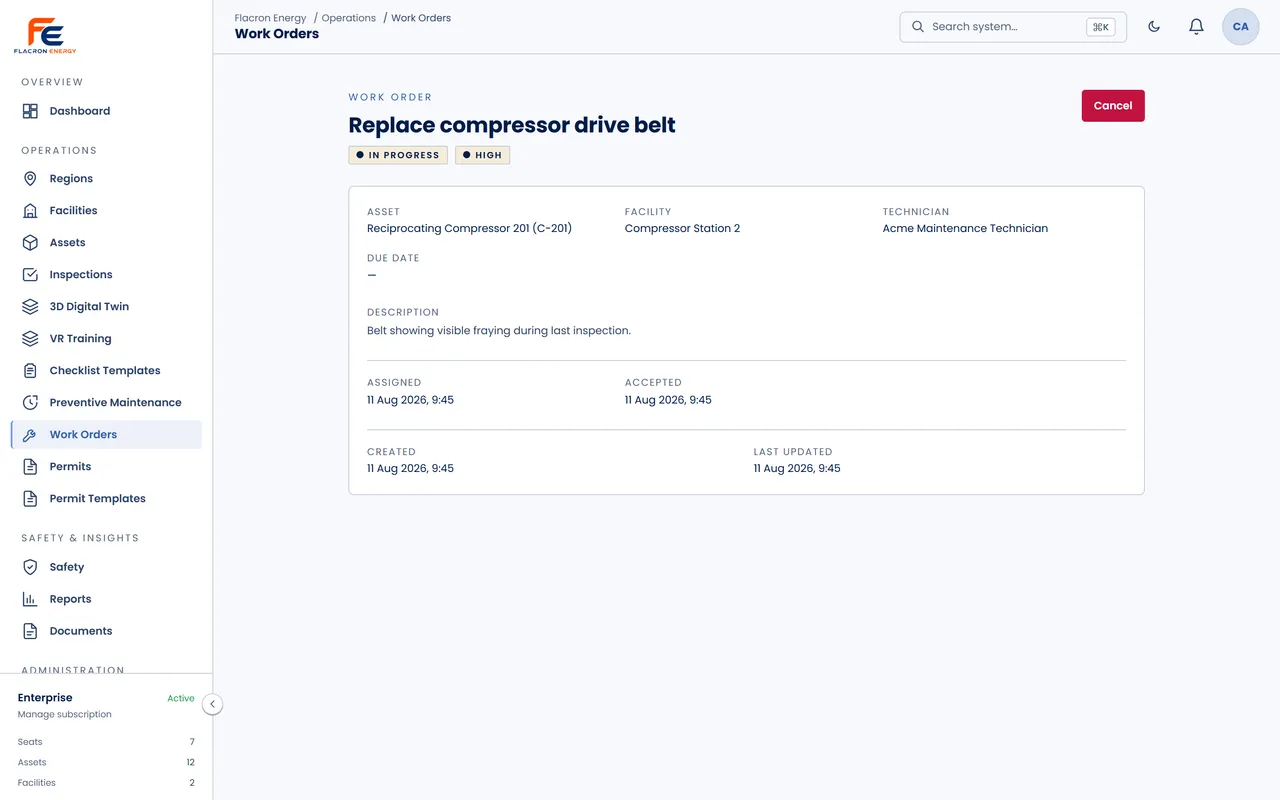Image resolution: width=1280 pixels, height=800 pixels.
Task: Click the Assets cube icon
Action: (x=30, y=243)
